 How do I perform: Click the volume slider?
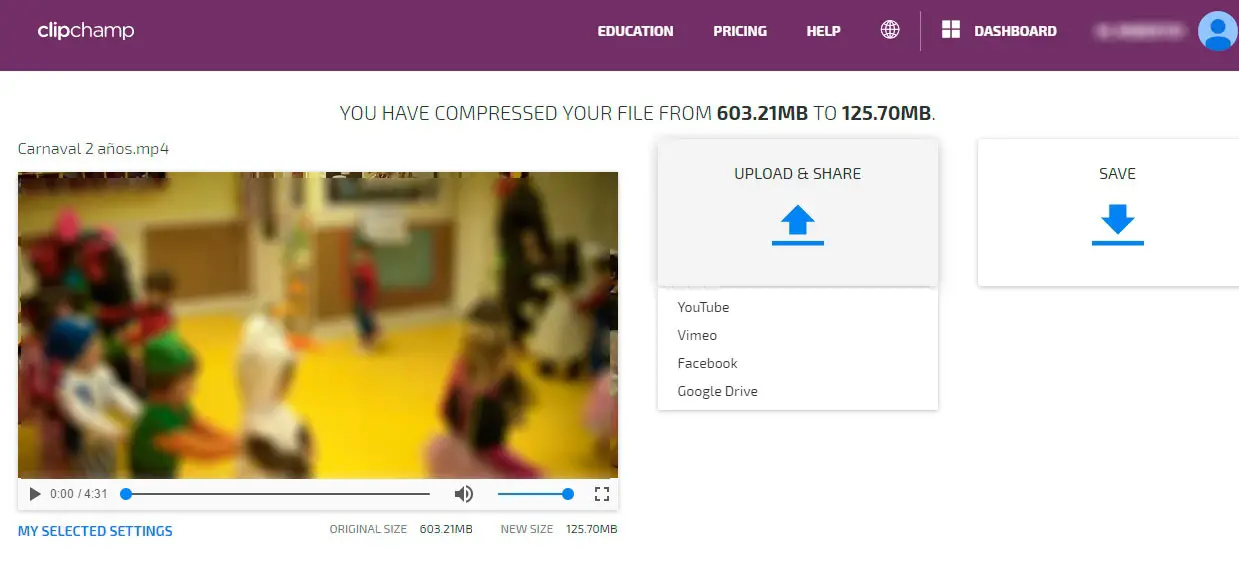coord(535,494)
